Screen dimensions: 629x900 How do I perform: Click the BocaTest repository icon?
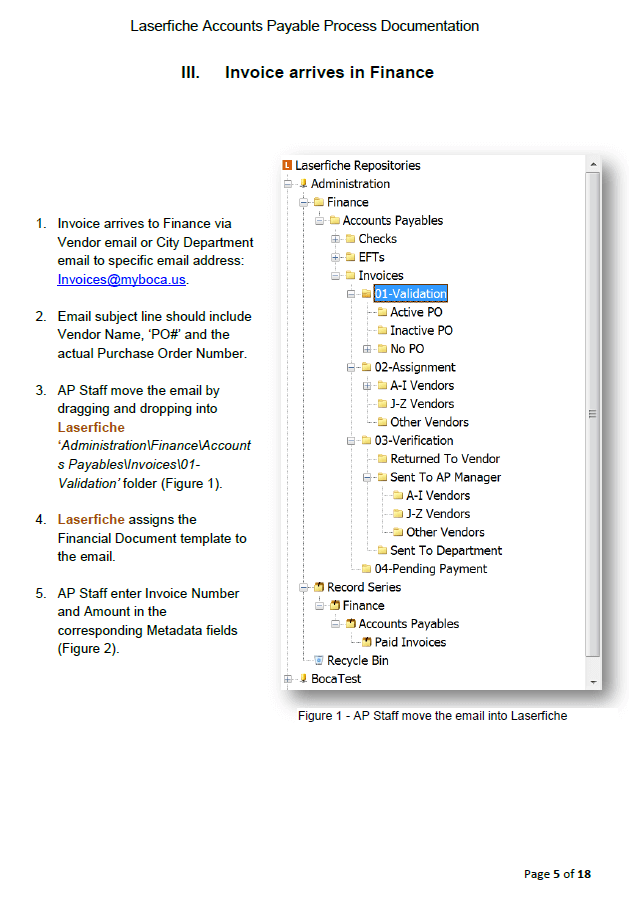tap(303, 679)
